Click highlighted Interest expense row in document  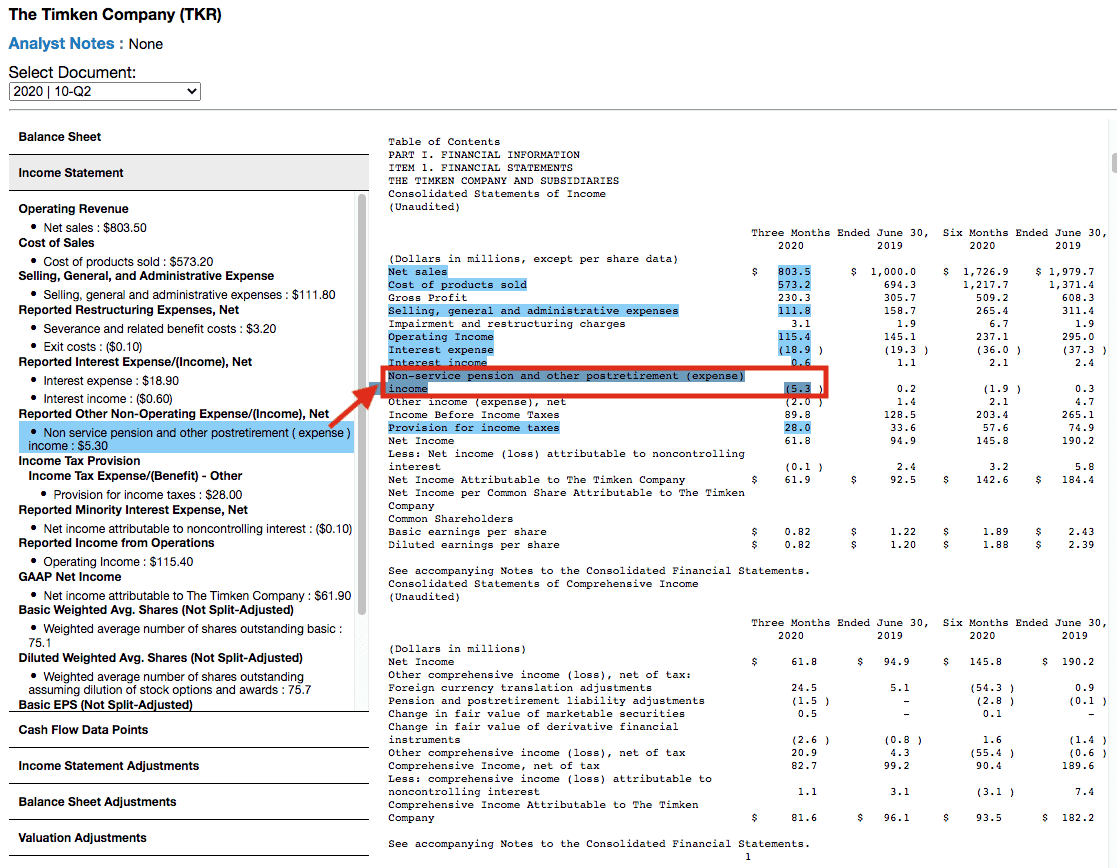tap(441, 350)
